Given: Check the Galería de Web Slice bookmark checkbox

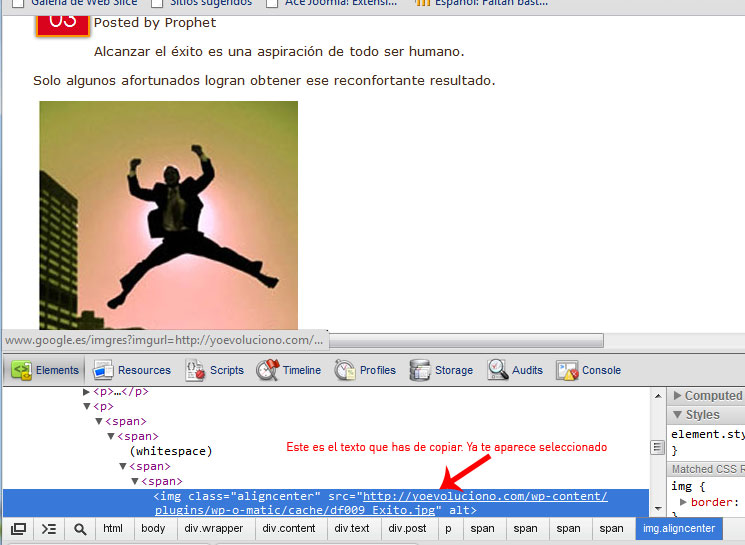Looking at the screenshot, I should coord(18,4).
